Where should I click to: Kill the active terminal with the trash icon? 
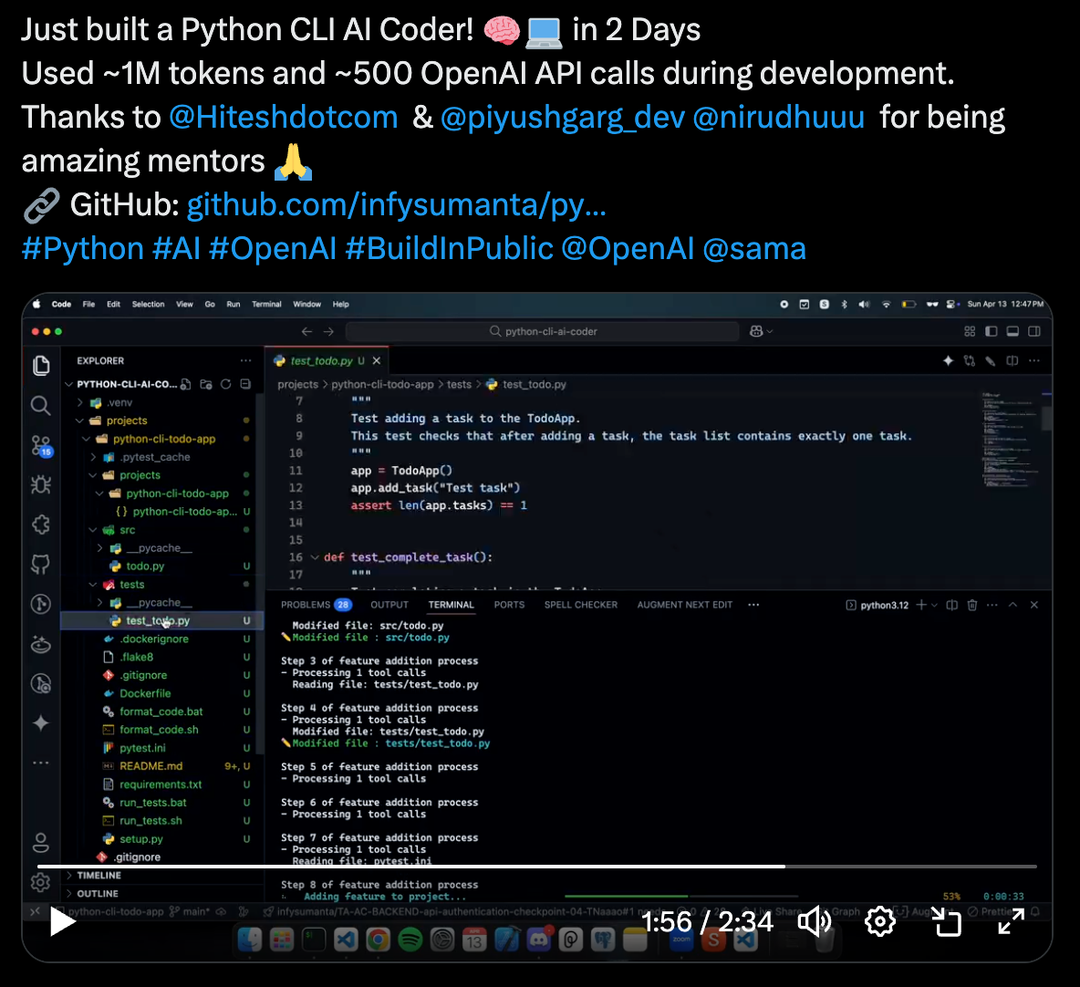[x=972, y=605]
